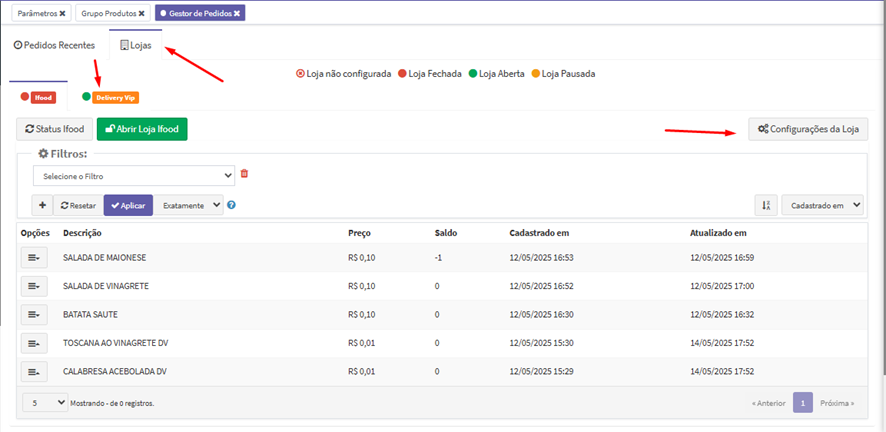The image size is (886, 432).
Task: Open the Exatamente match-type dropdown
Action: (188, 205)
